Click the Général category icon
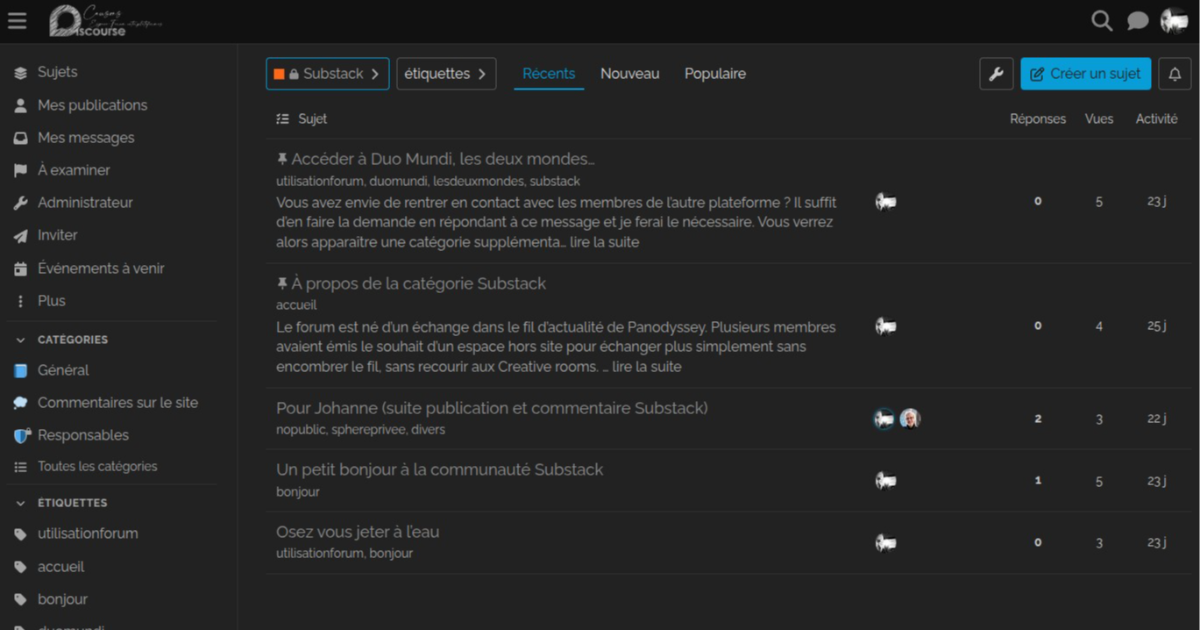 tap(20, 370)
